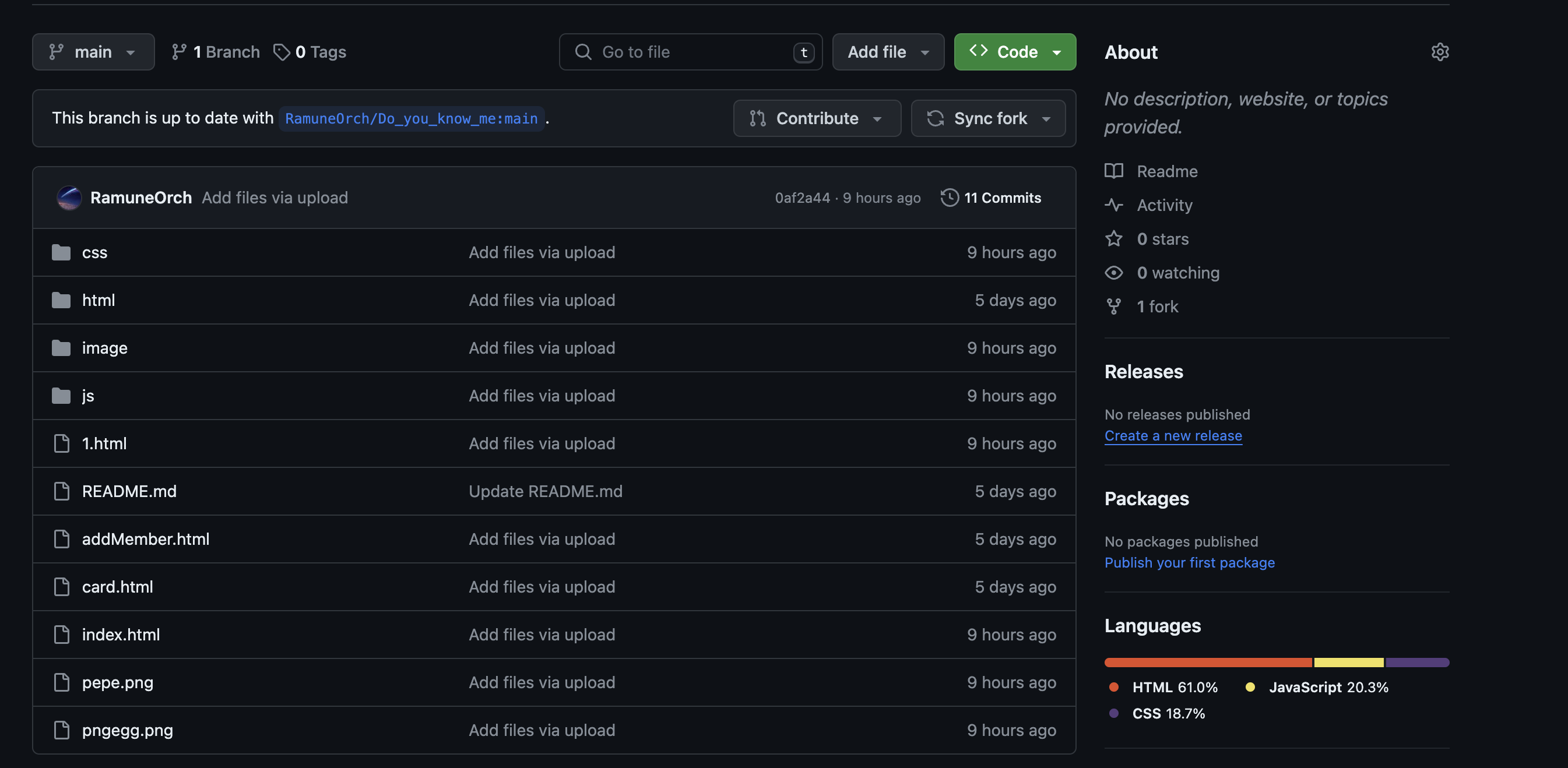The width and height of the screenshot is (1568, 768).
Task: Click the Activity pulse icon
Action: tap(1113, 205)
